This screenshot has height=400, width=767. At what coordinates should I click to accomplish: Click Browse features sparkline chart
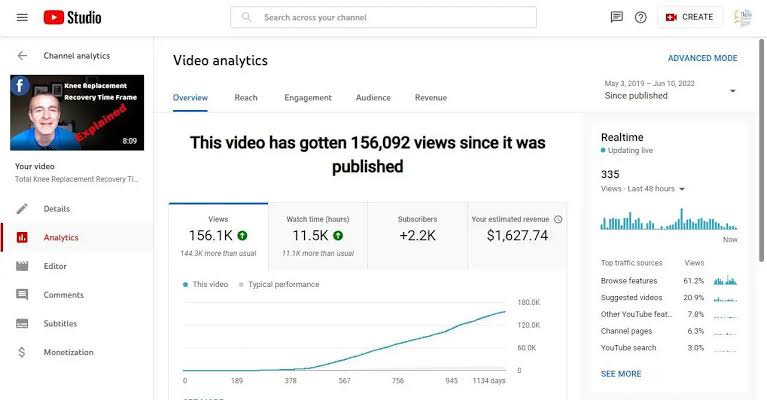coord(725,281)
